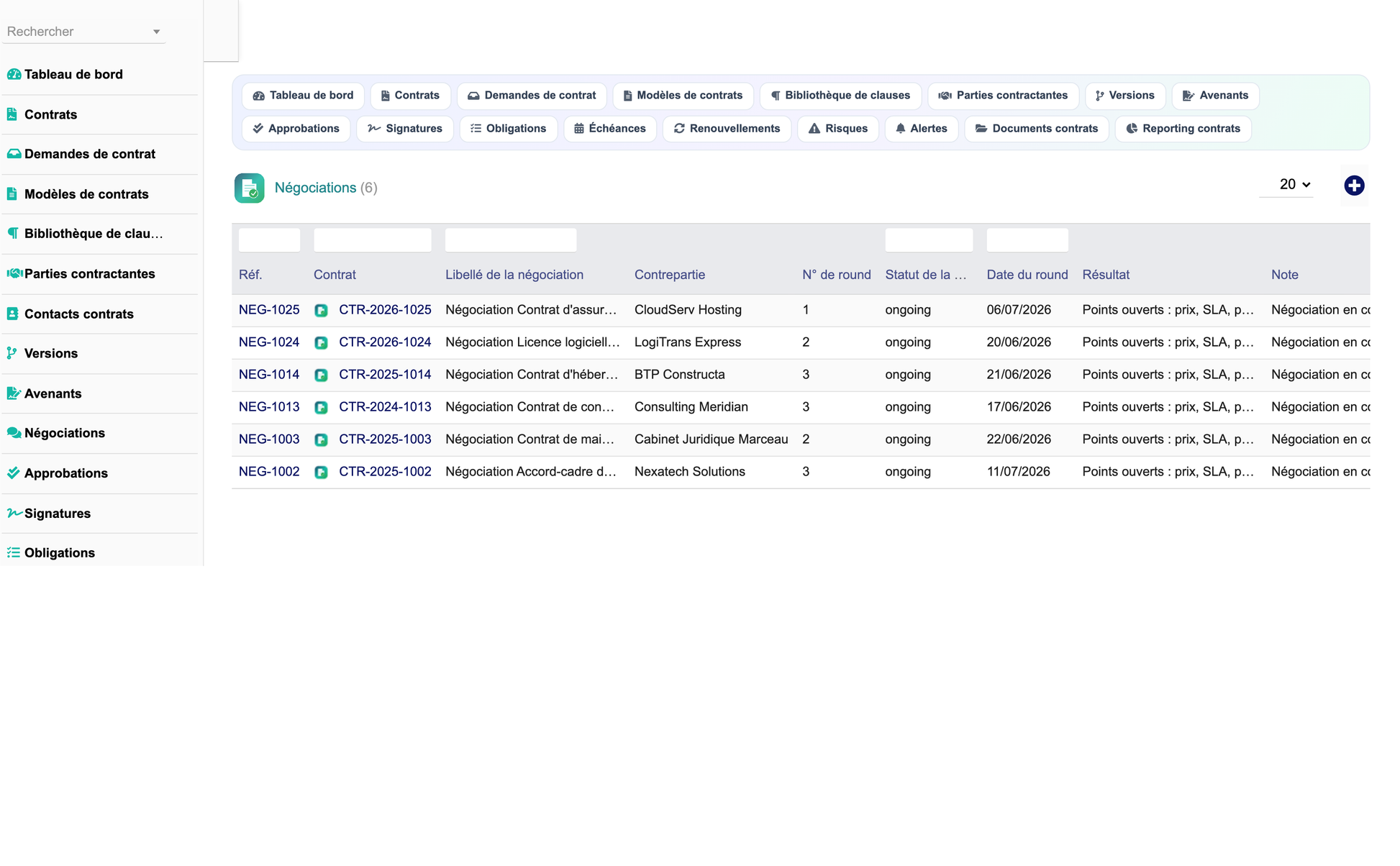Select Bibliothèque de clauses top tab
Screen dimensions: 1400x866
coord(840,96)
